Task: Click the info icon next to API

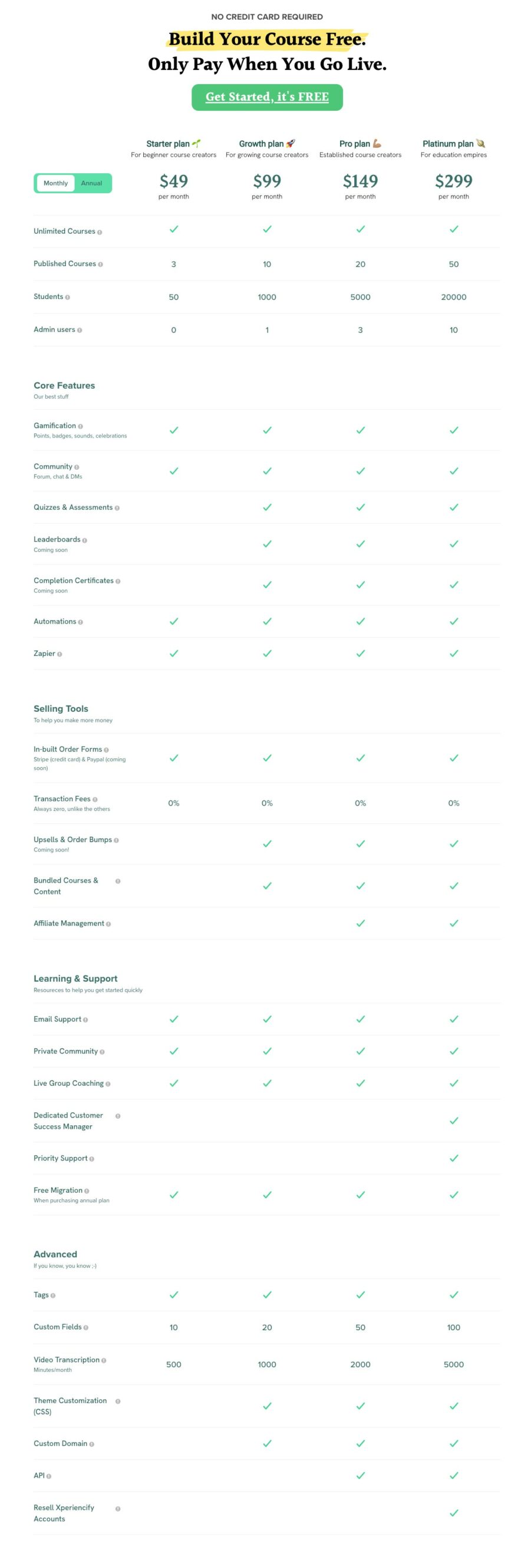Action: click(49, 1476)
